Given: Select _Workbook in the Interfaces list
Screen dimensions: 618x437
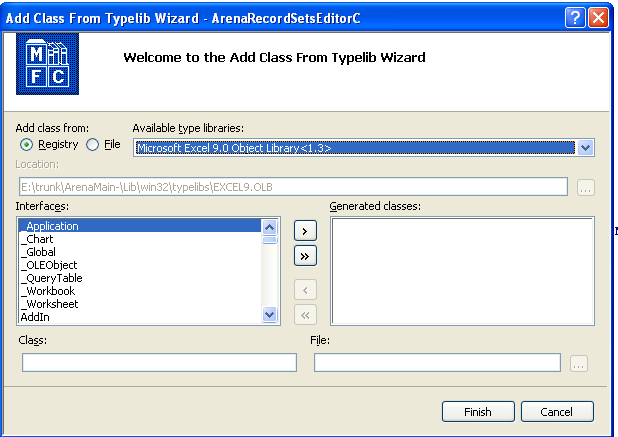Looking at the screenshot, I should [x=48, y=291].
